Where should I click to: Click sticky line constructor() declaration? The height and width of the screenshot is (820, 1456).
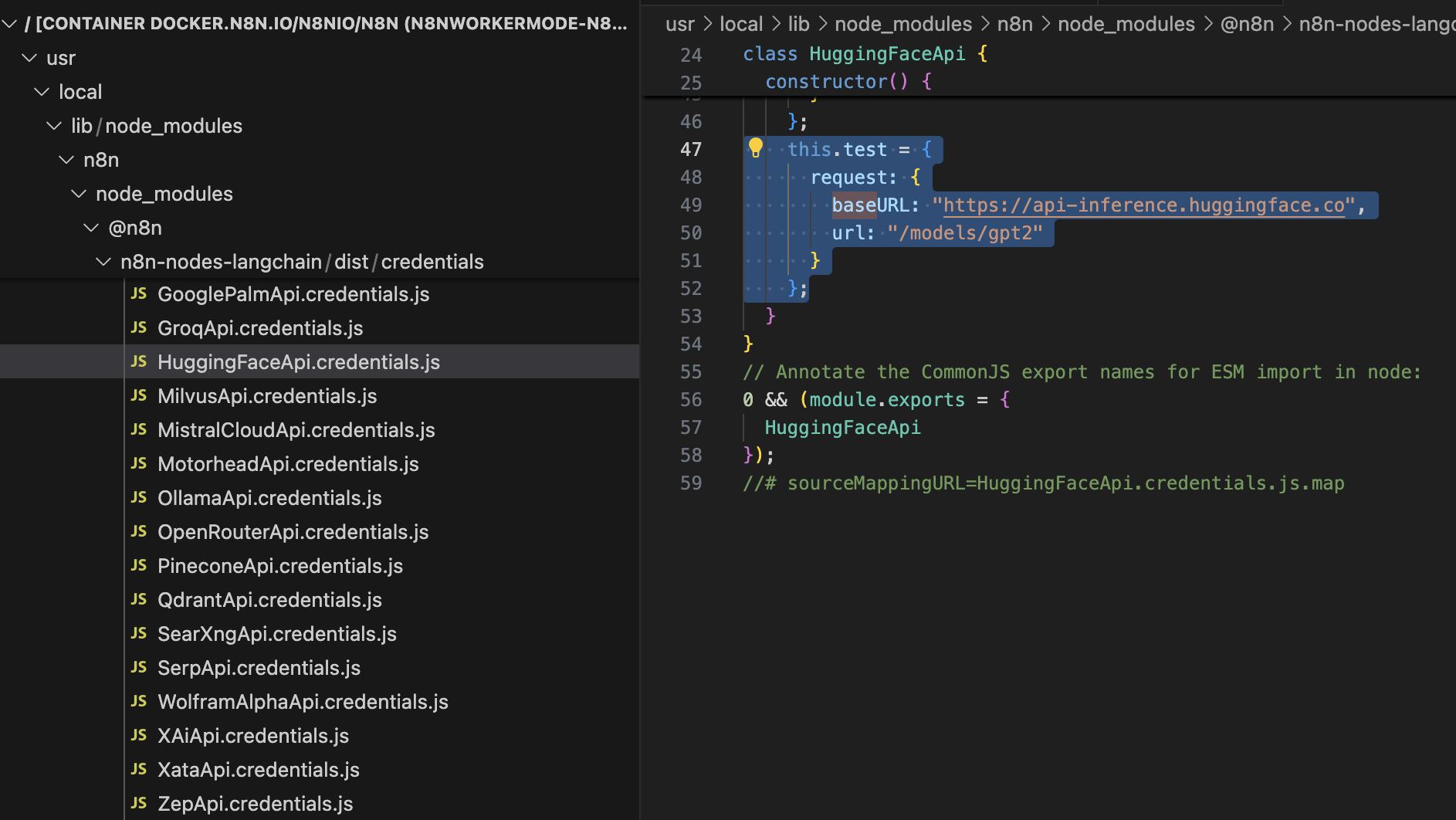848,81
